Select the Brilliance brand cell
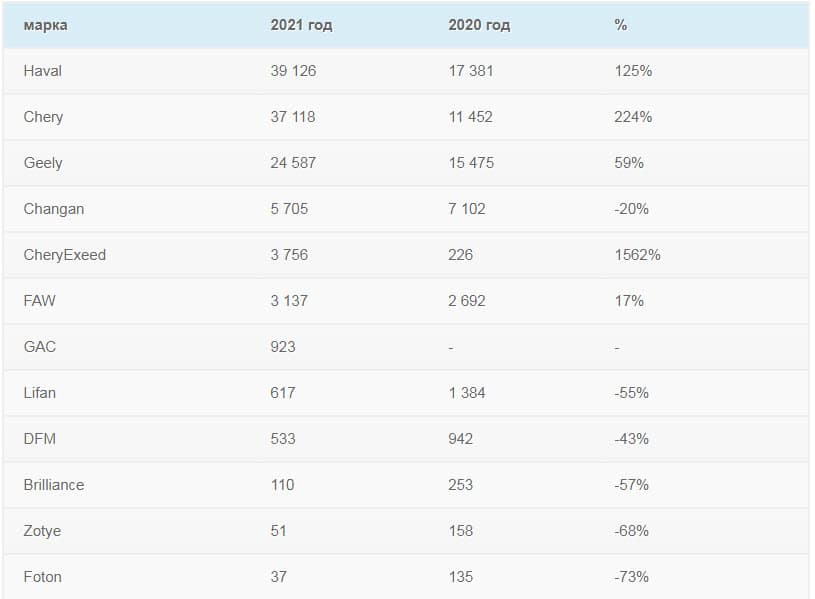This screenshot has width=815, height=599. tap(54, 485)
